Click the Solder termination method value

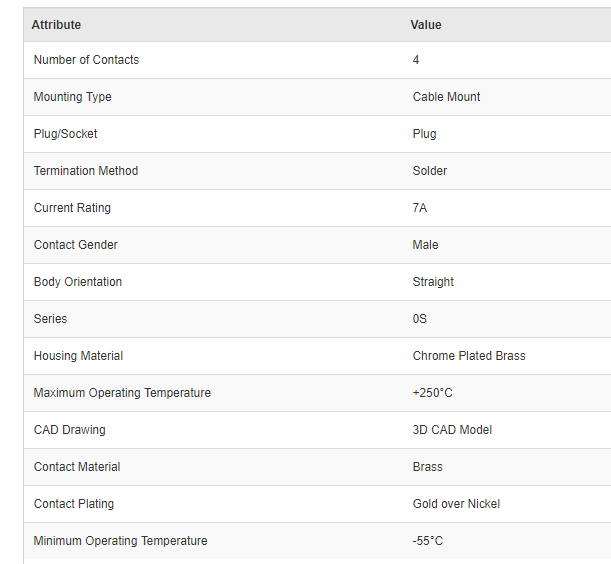click(430, 171)
